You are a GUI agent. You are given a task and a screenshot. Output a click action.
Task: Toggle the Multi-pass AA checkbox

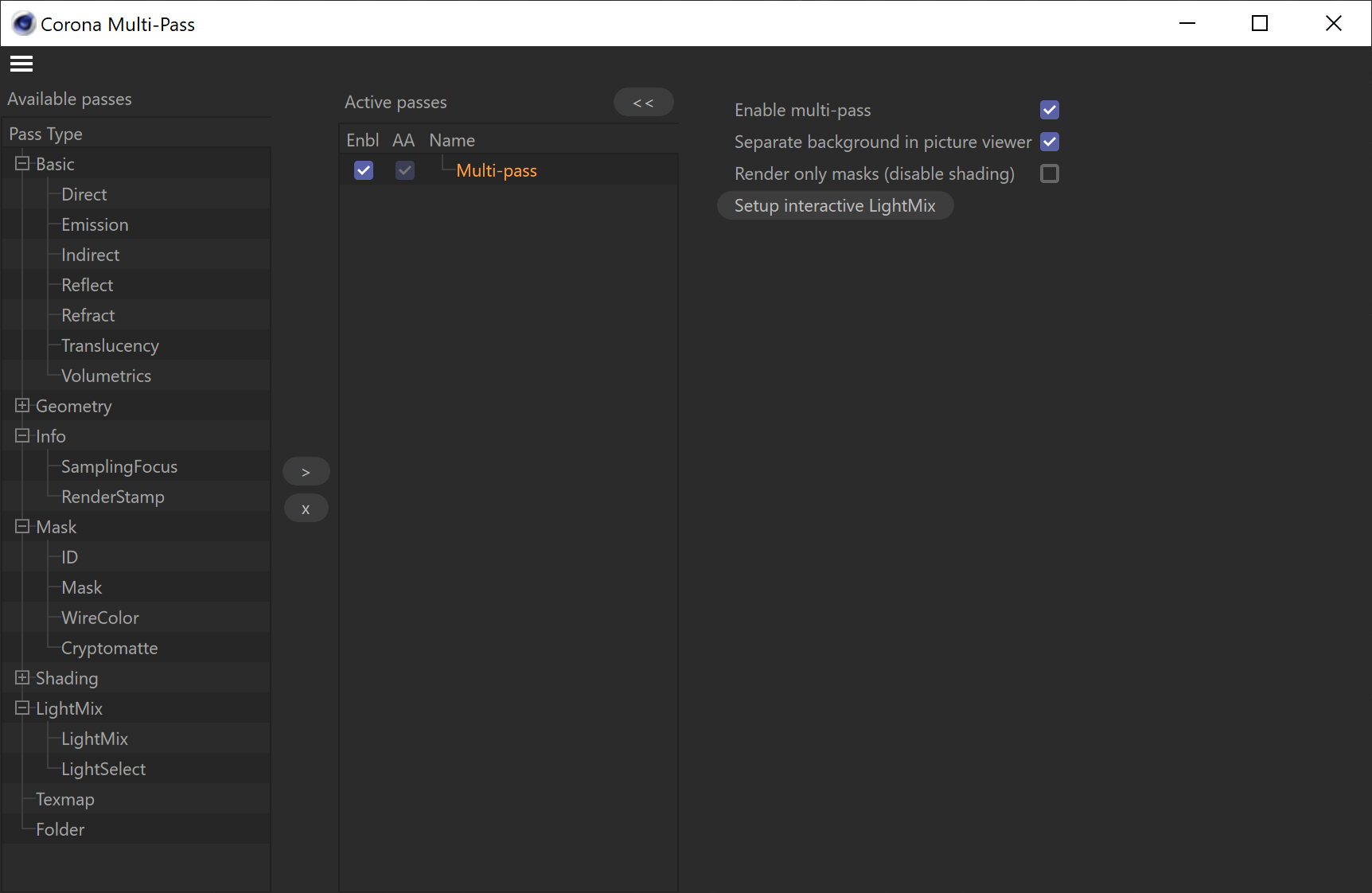405,170
